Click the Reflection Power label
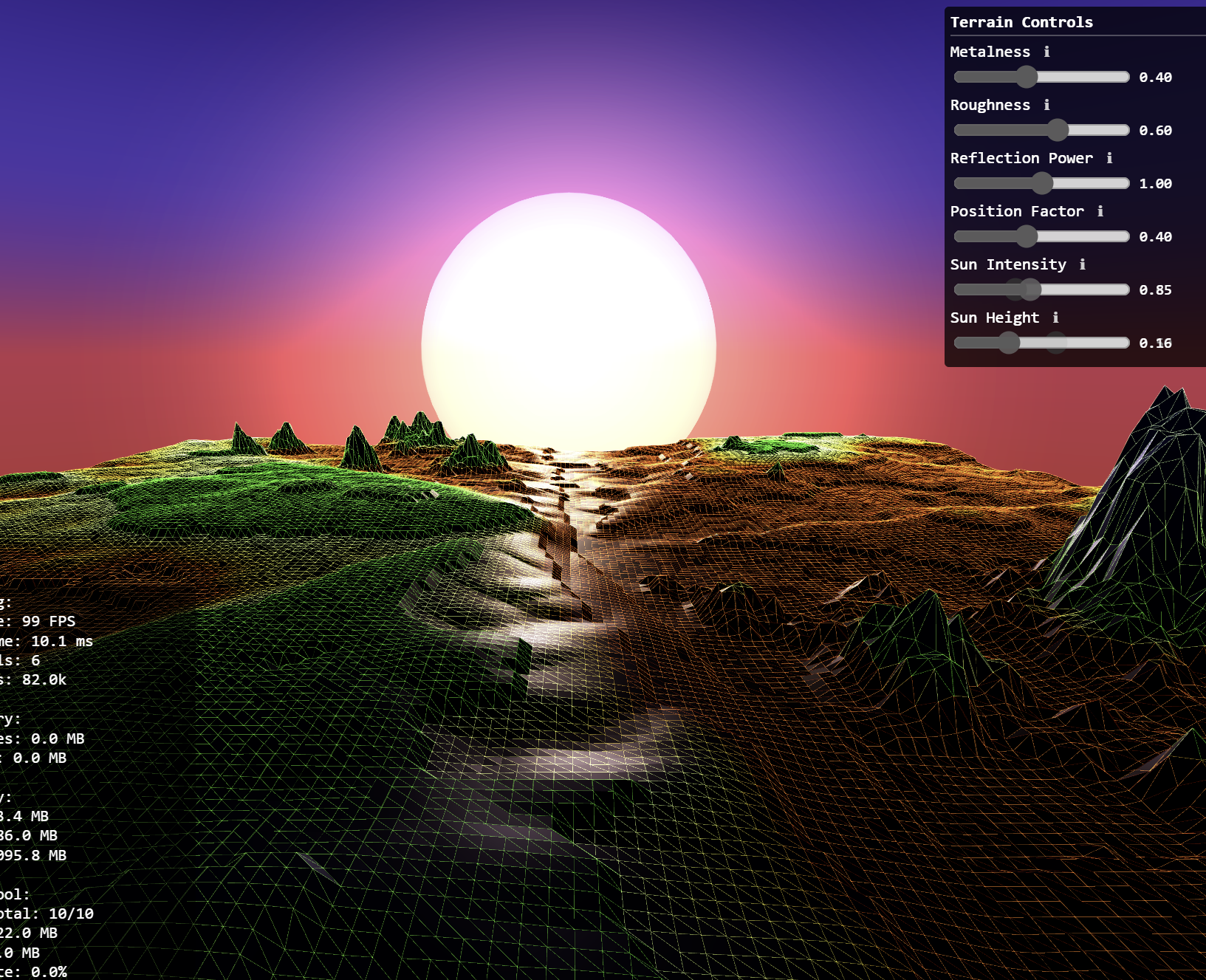 pos(1021,158)
